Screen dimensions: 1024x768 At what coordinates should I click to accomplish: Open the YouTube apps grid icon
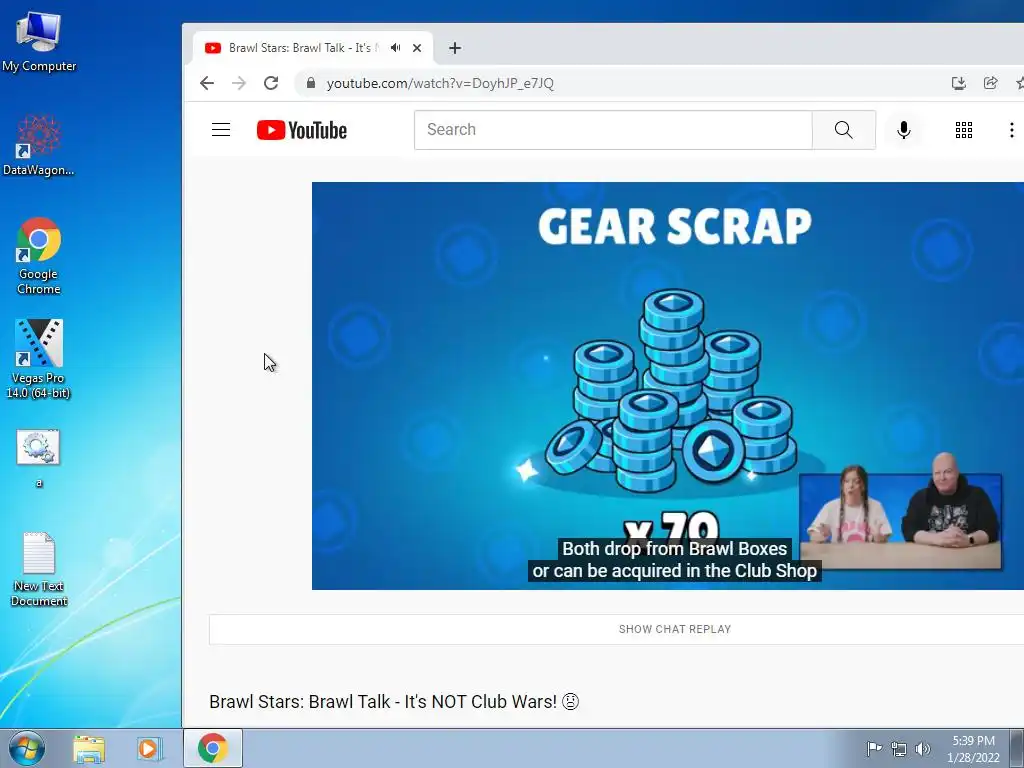click(x=964, y=130)
